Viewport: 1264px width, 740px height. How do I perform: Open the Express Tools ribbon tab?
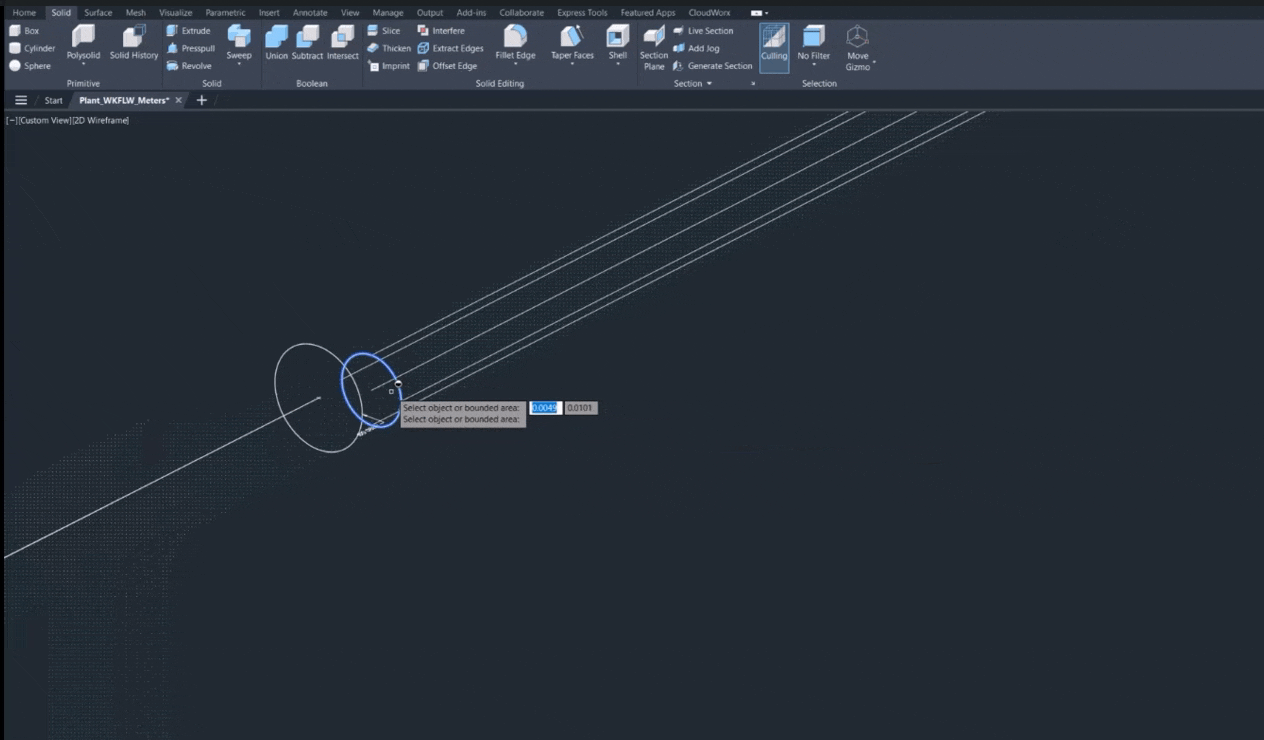tap(582, 13)
